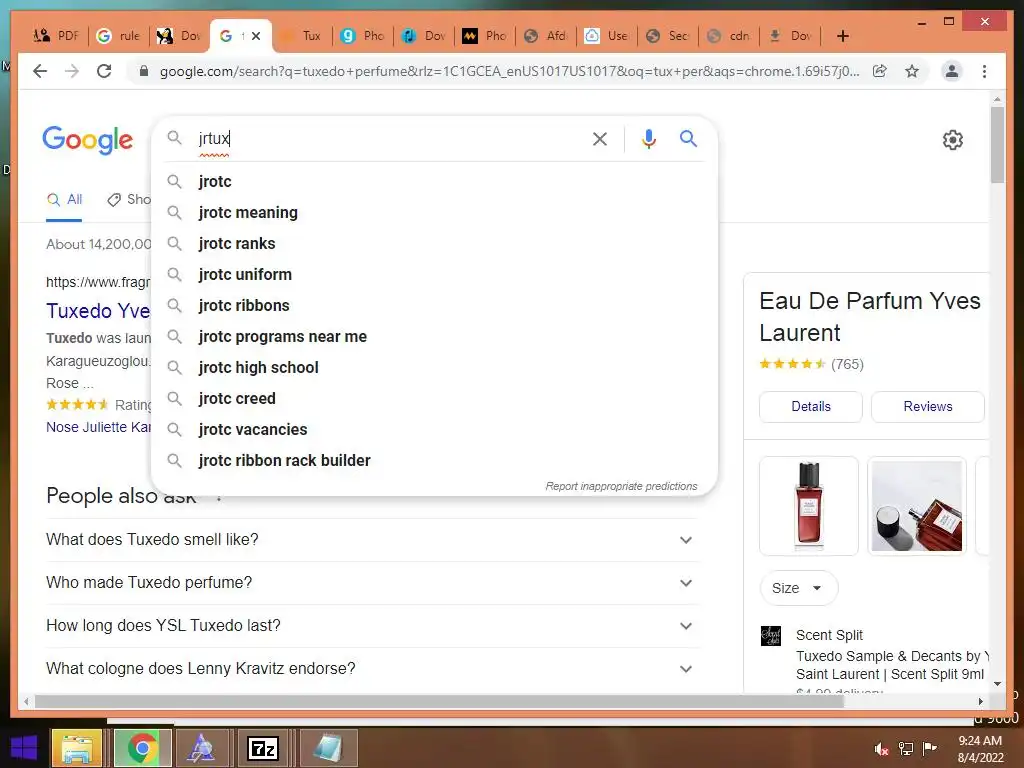Choose suggestion 'jrotc vacancies'

(434, 430)
